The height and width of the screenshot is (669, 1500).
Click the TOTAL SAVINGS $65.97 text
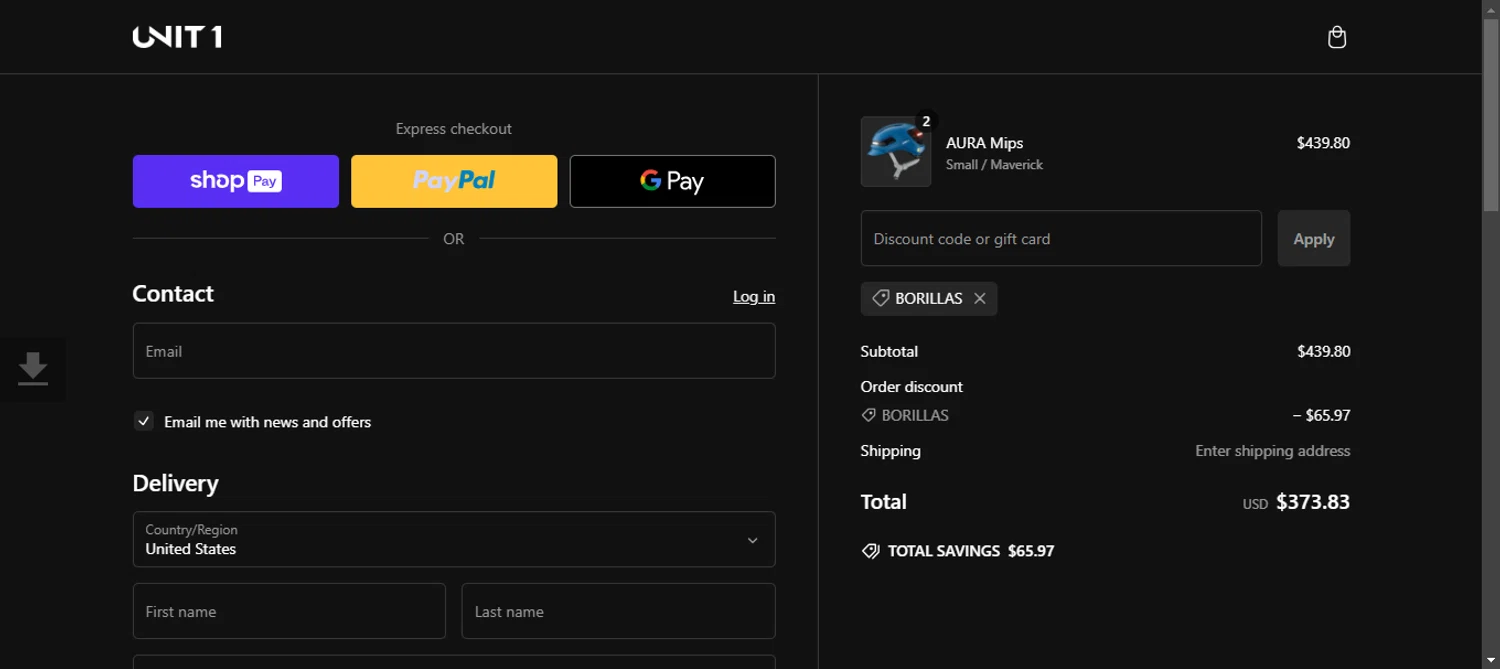[x=971, y=551]
